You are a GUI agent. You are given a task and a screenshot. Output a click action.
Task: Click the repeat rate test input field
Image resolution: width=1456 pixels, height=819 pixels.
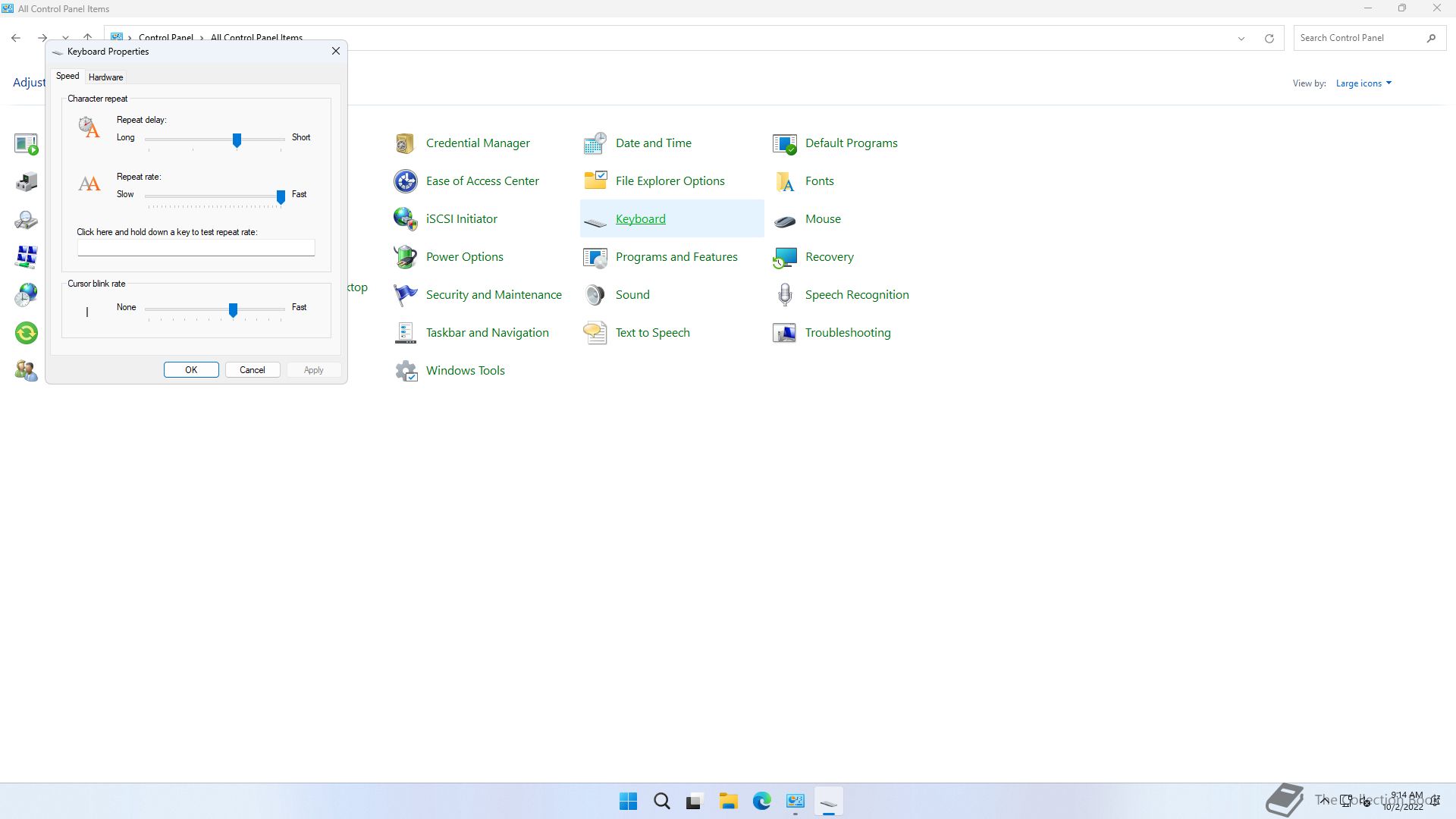tap(196, 248)
